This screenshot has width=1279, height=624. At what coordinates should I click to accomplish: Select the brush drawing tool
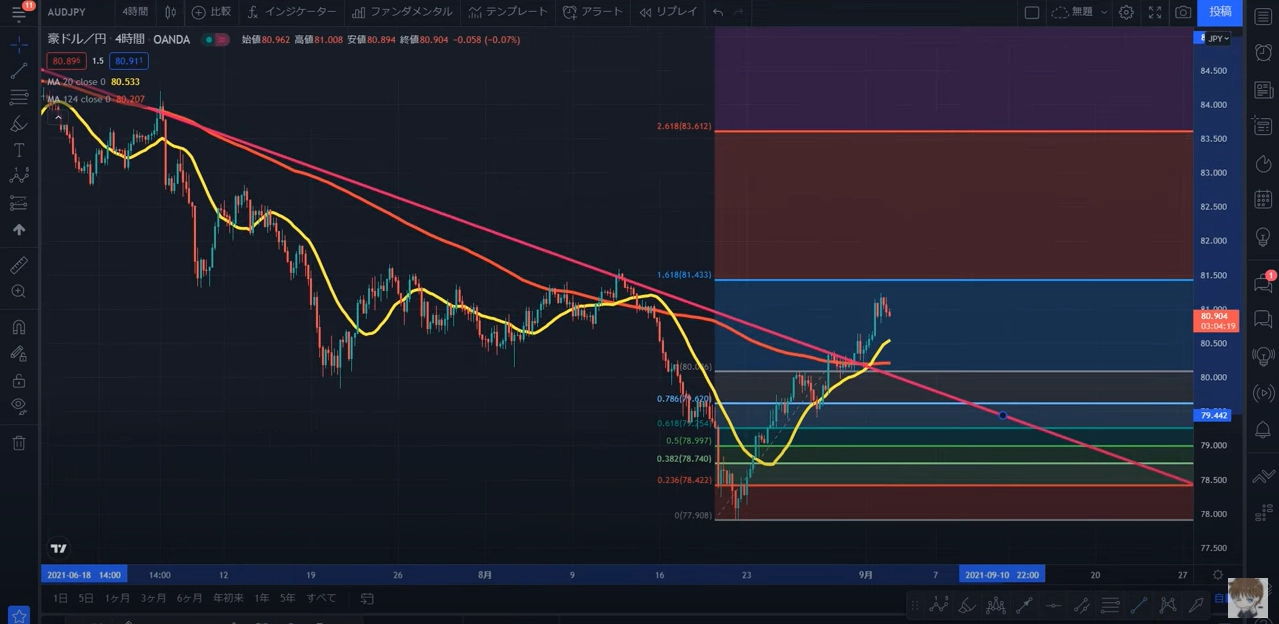click(19, 124)
